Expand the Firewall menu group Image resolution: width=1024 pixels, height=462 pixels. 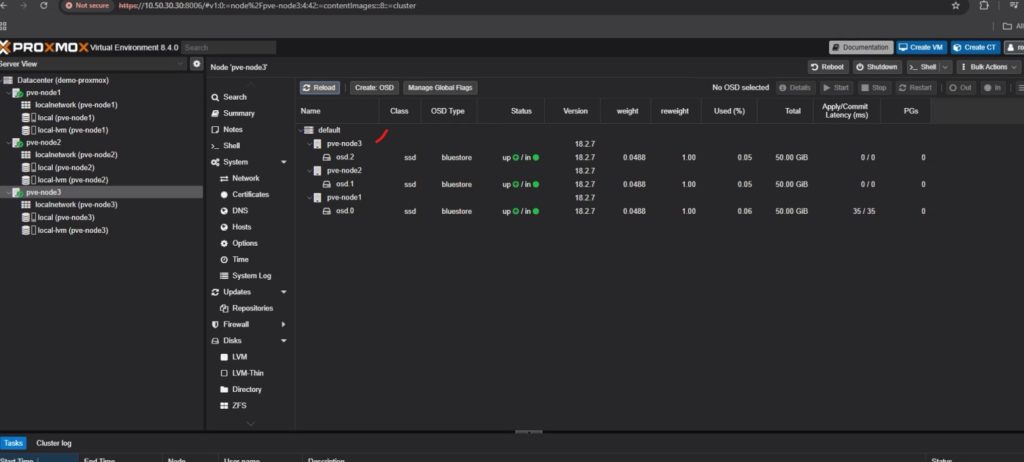(284, 324)
